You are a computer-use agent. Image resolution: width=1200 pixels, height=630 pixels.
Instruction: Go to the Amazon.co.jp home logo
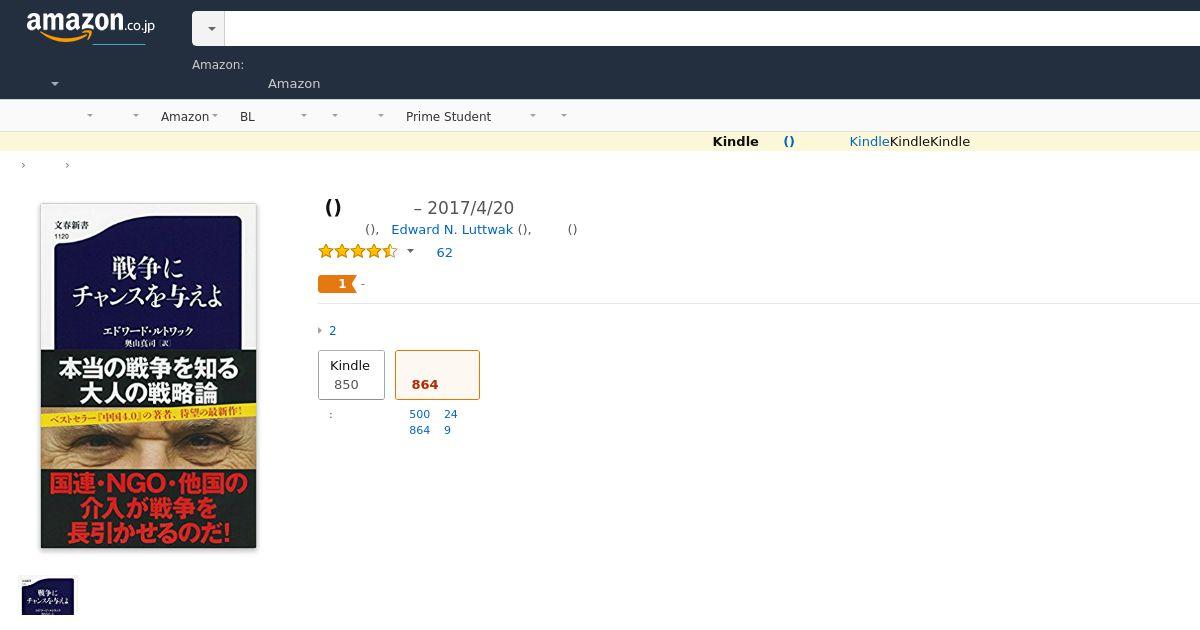(x=90, y=27)
